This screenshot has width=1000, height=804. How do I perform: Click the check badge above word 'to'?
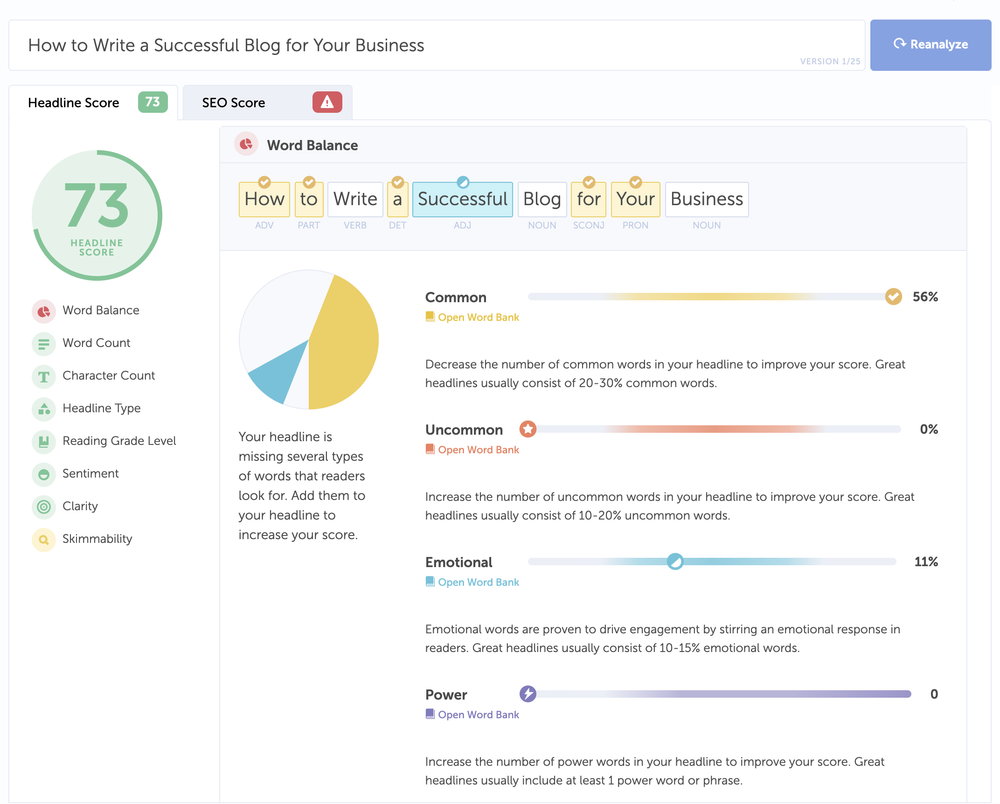coord(309,182)
